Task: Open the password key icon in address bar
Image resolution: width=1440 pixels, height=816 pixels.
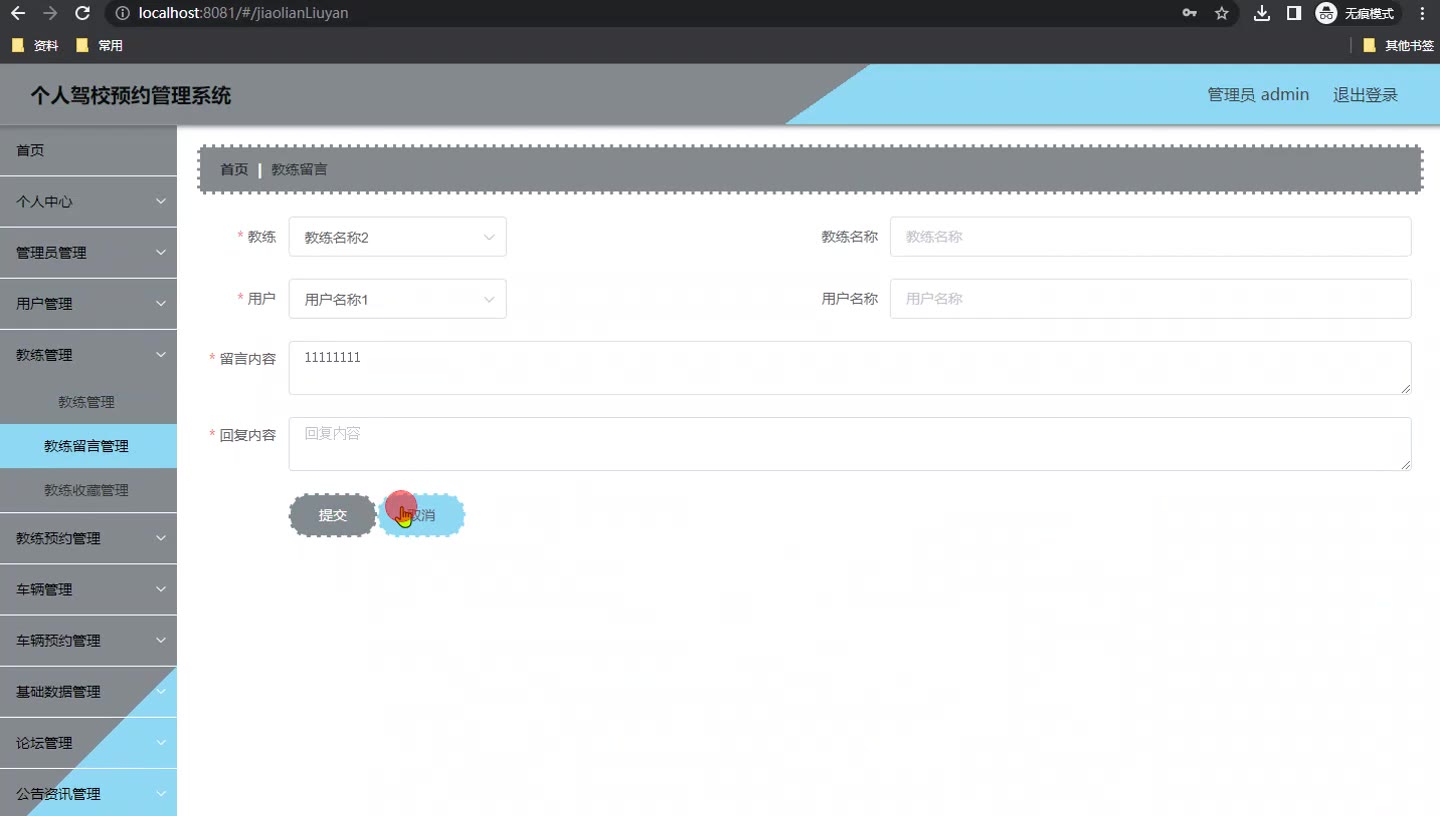Action: [1189, 14]
